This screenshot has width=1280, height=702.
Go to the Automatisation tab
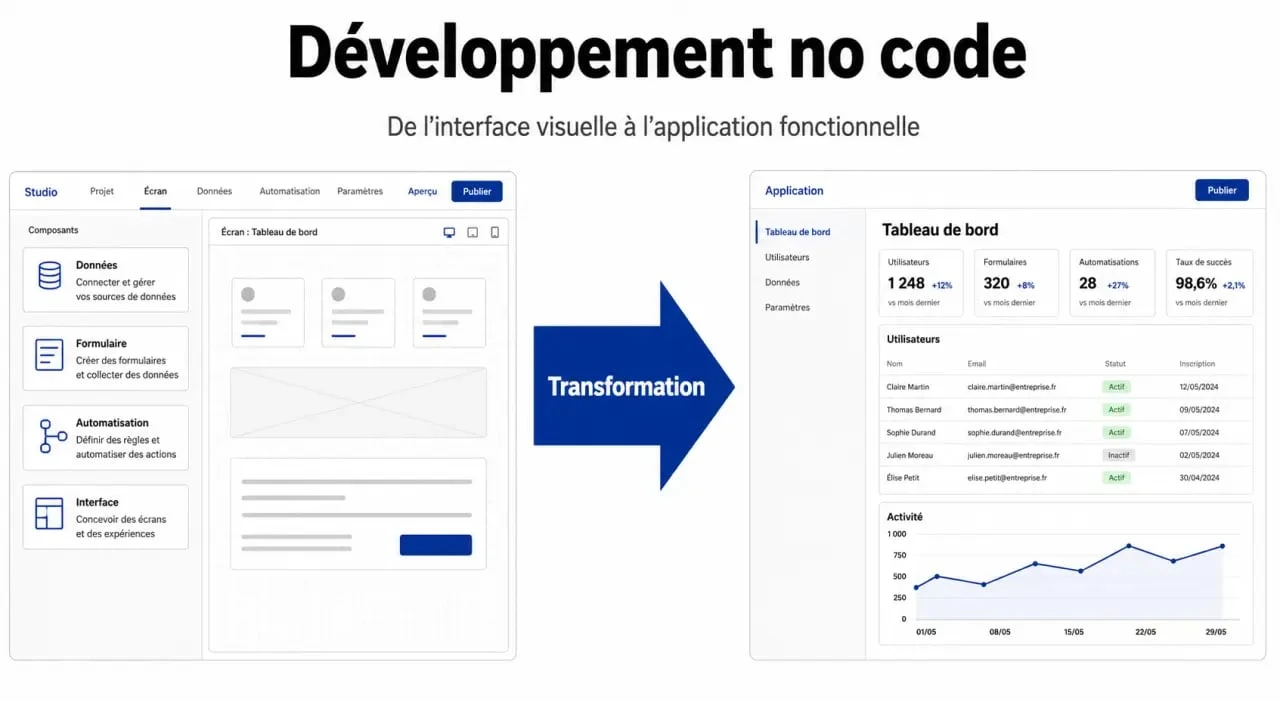click(x=290, y=191)
